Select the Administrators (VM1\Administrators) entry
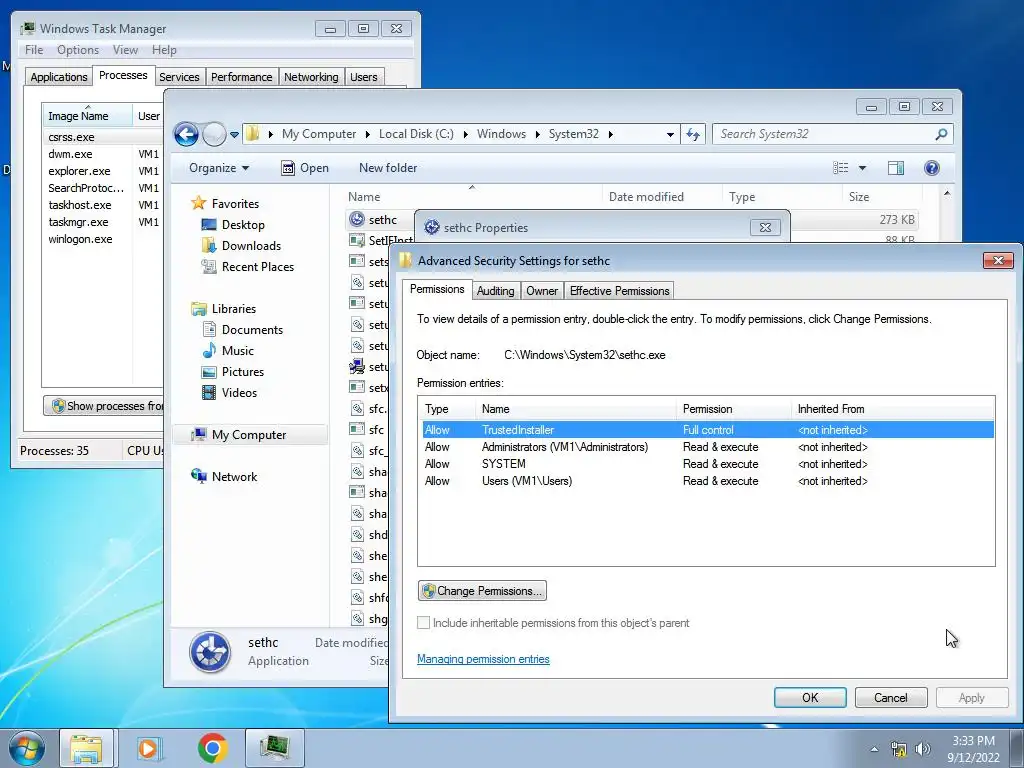Image resolution: width=1024 pixels, height=768 pixels. (x=707, y=447)
